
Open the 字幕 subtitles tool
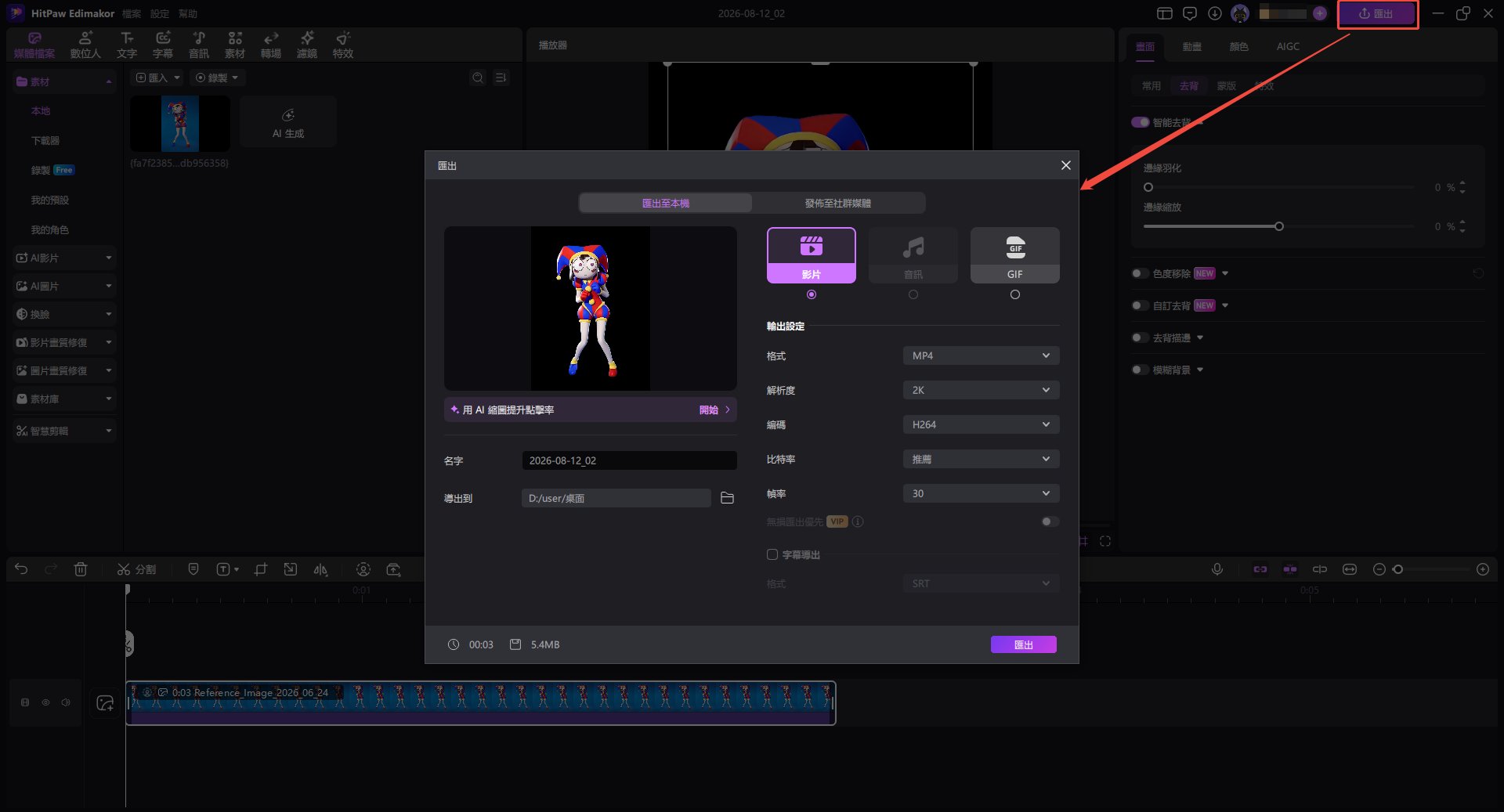click(x=163, y=45)
